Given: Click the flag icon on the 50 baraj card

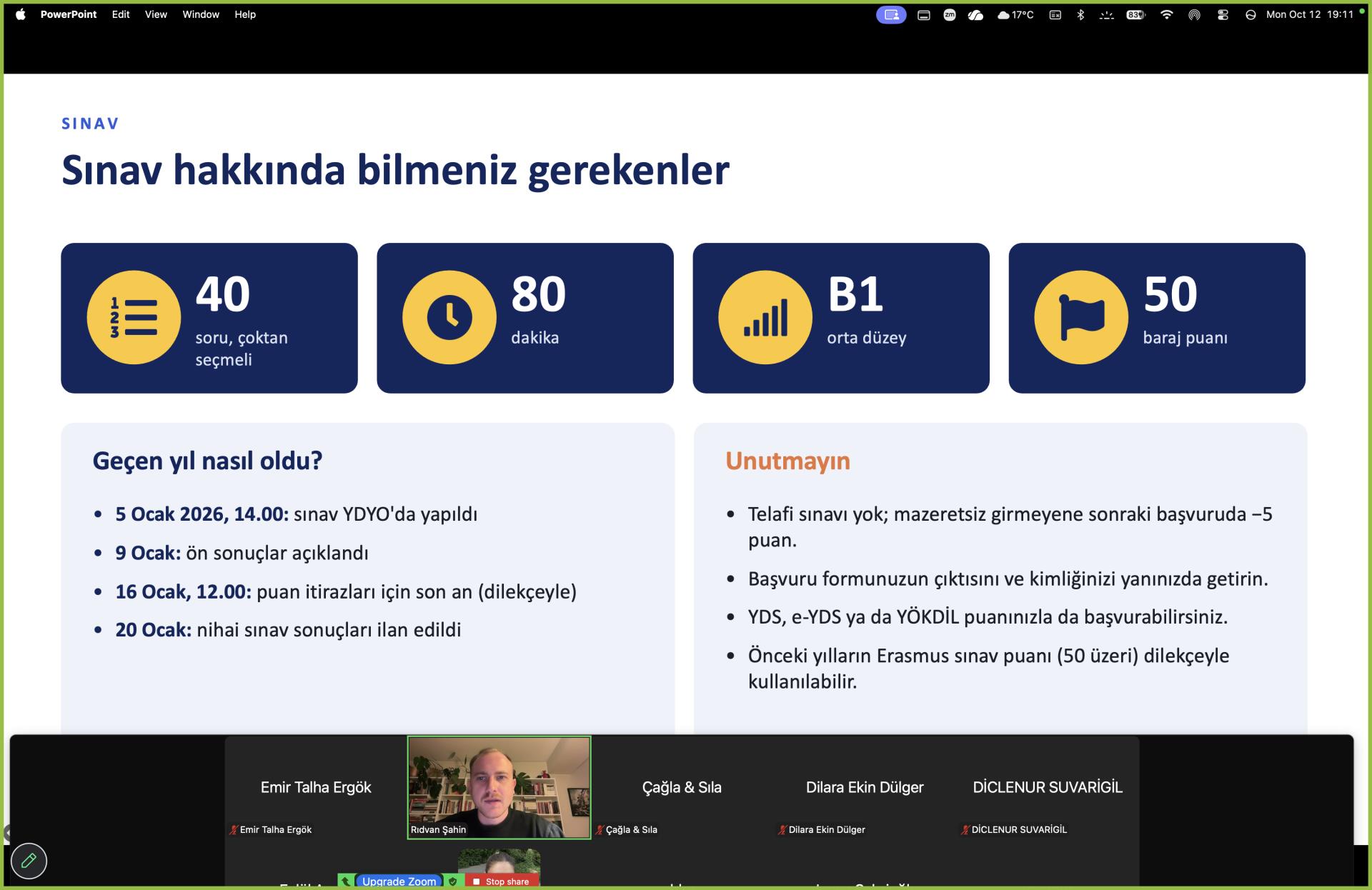Looking at the screenshot, I should pyautogui.click(x=1081, y=317).
